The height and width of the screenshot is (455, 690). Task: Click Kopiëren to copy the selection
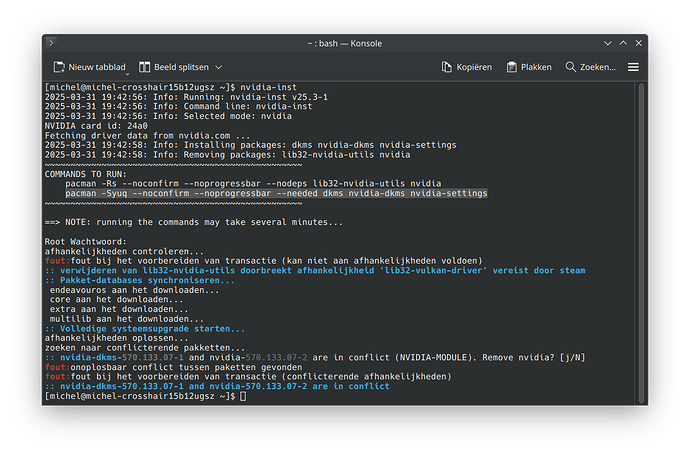pos(466,67)
